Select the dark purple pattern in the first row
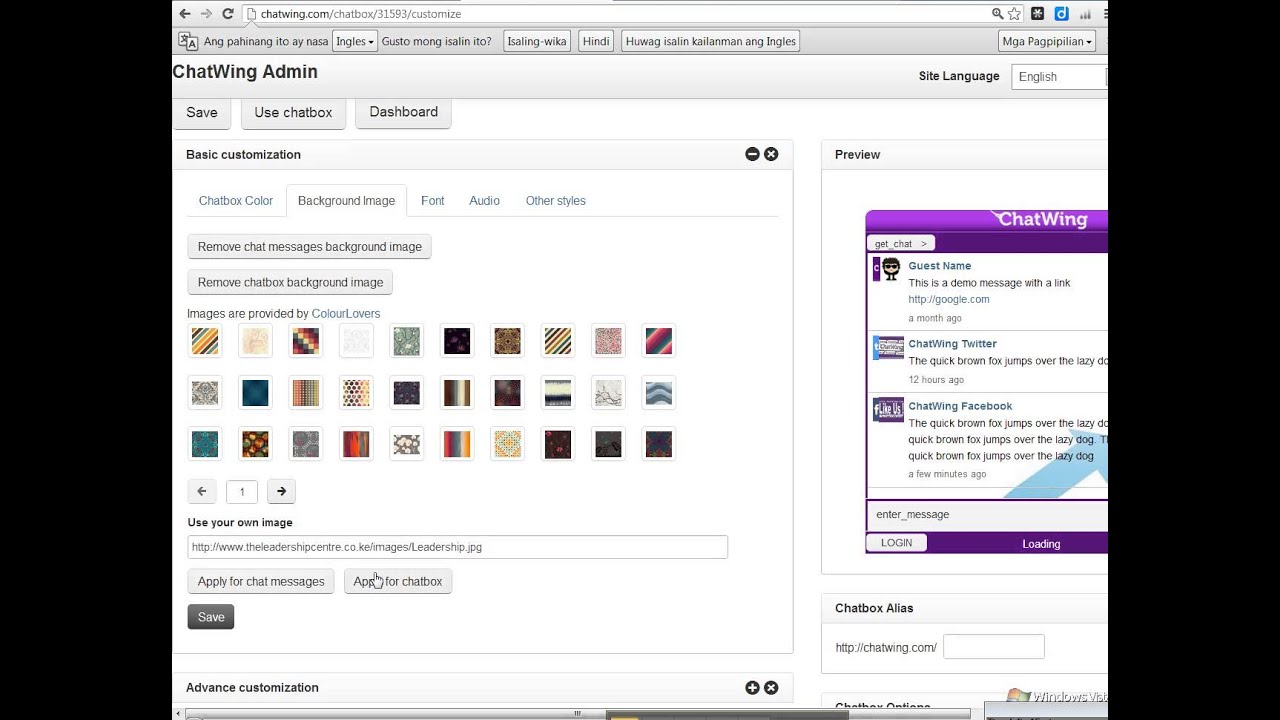Screen dimensions: 1280x720 coord(457,341)
